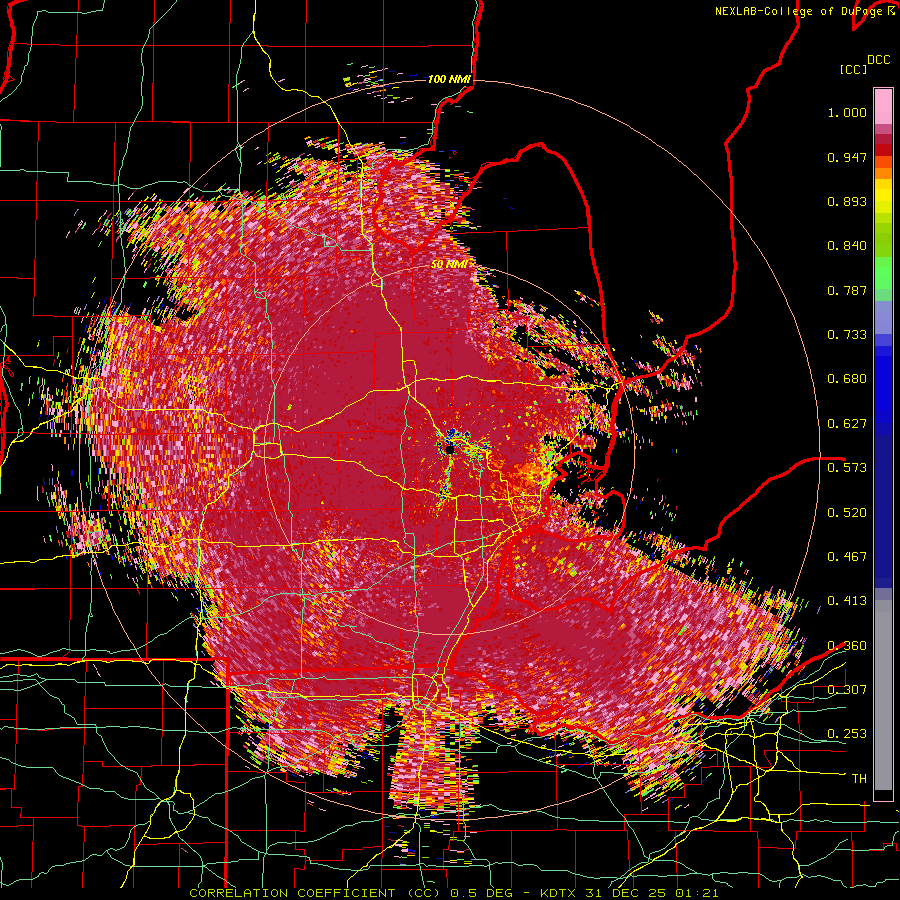Click the black radar site dot at center

[451, 449]
